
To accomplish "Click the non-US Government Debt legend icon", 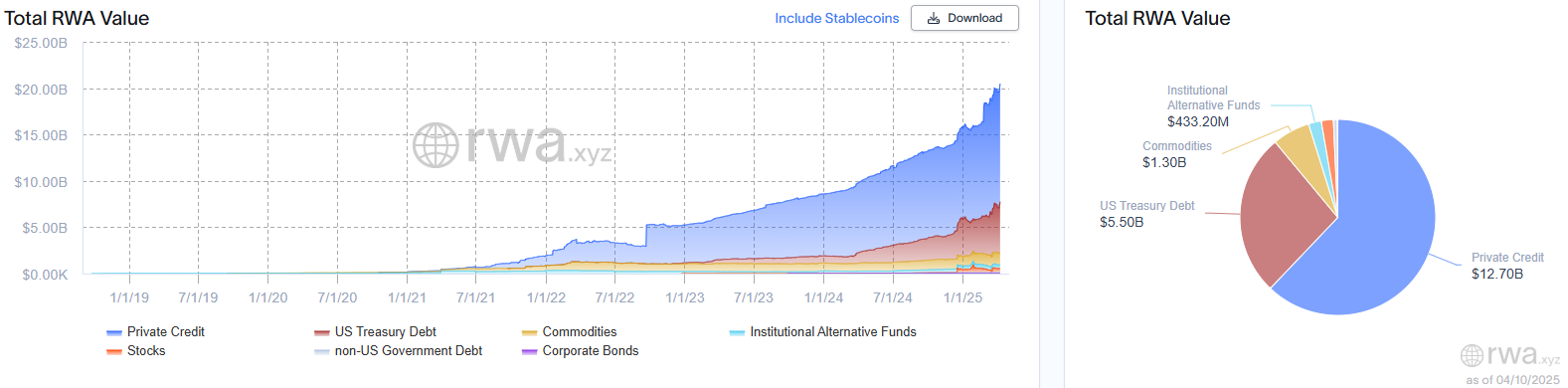I will click(x=322, y=351).
